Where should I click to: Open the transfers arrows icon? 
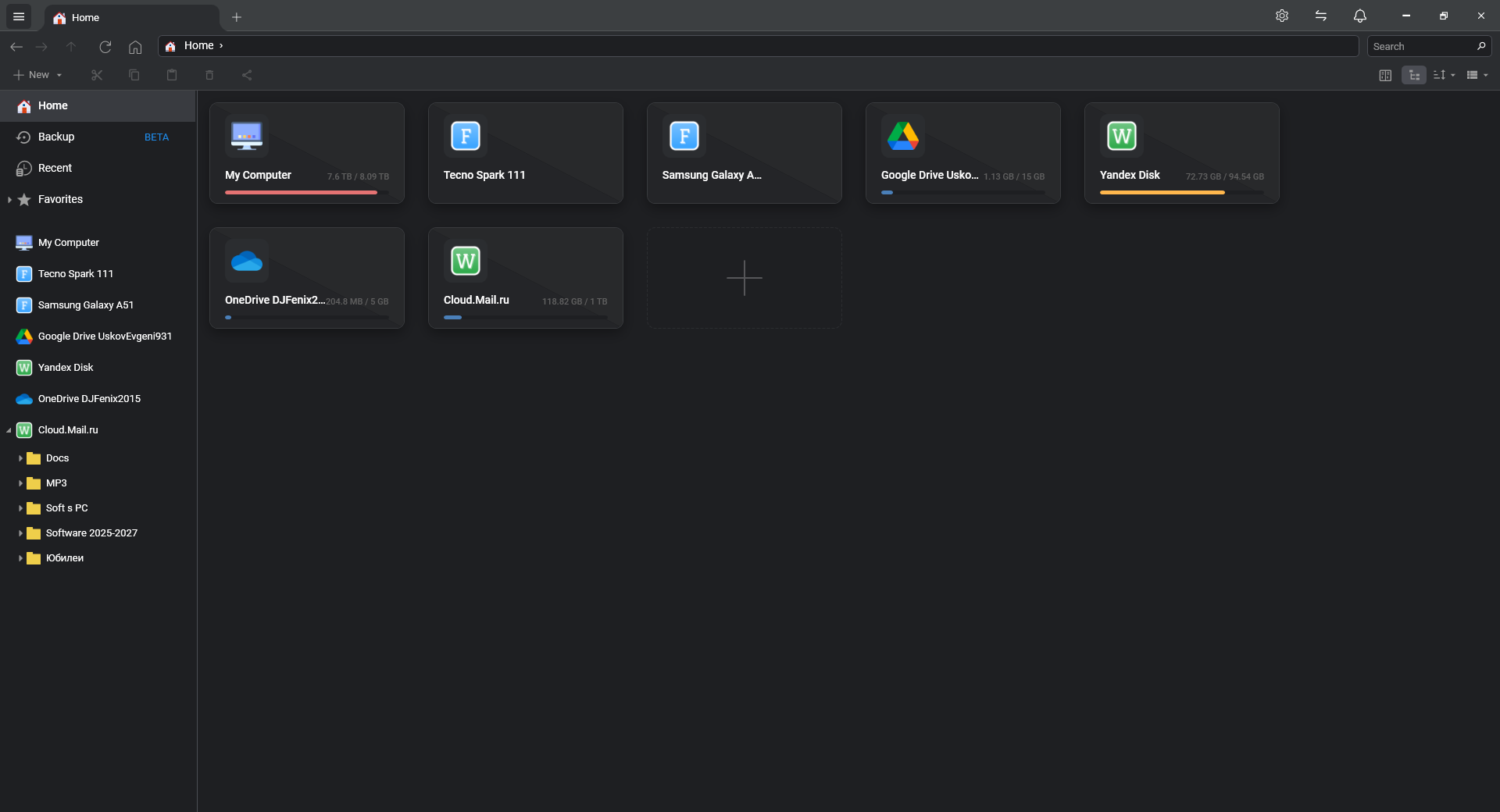(1321, 16)
